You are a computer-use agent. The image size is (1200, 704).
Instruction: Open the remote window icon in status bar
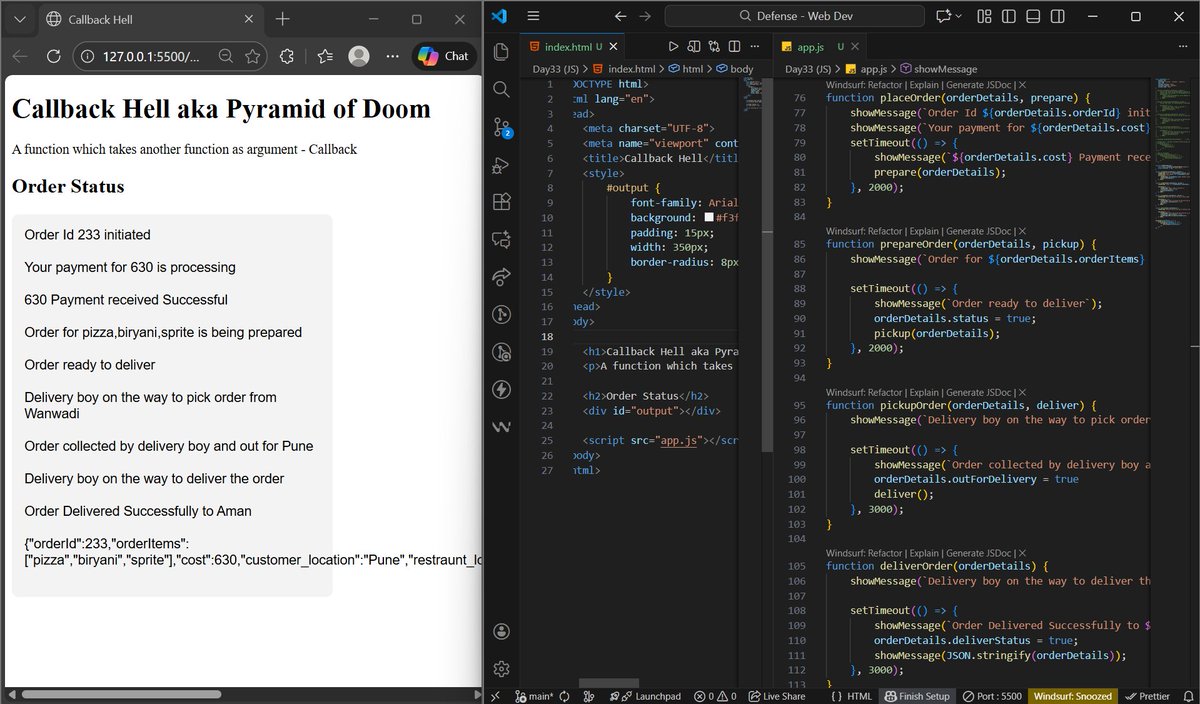click(495, 696)
